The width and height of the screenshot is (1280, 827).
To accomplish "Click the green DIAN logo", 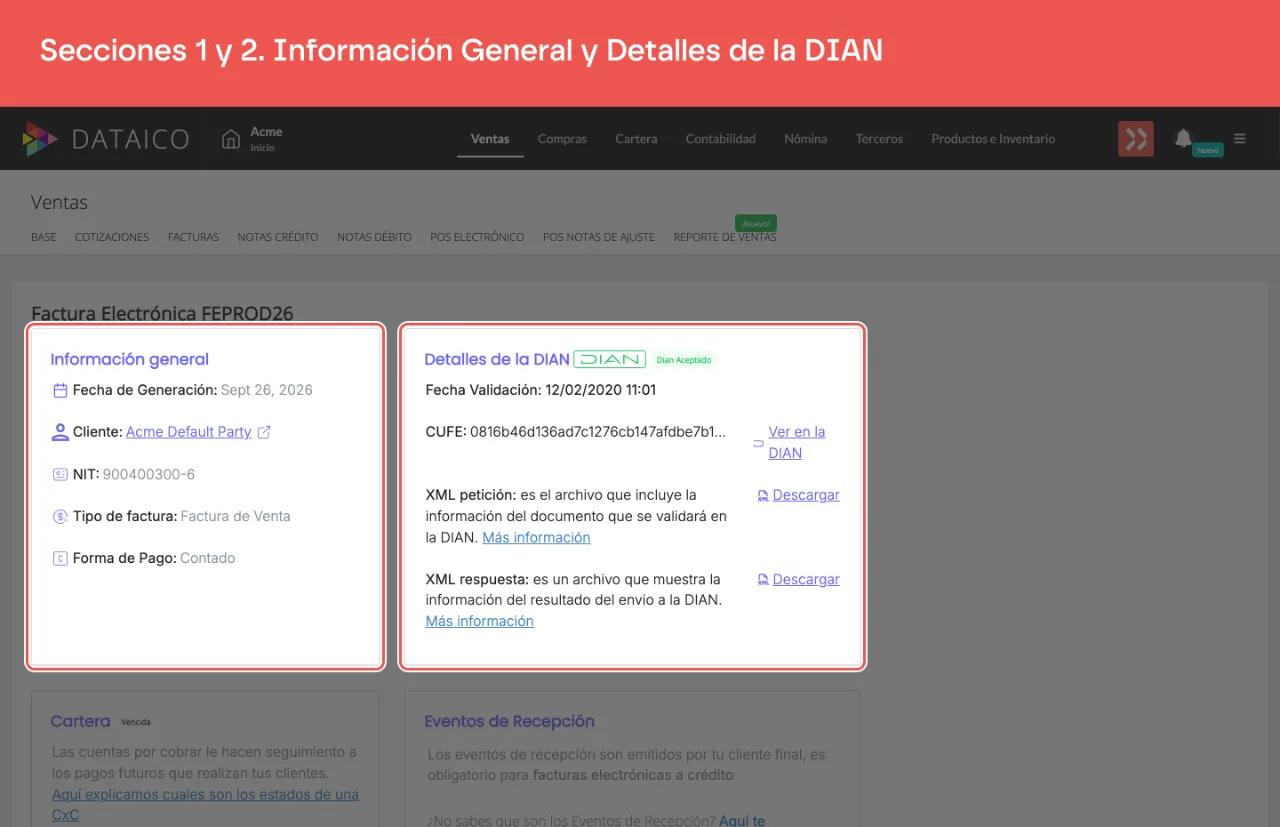I will point(610,359).
